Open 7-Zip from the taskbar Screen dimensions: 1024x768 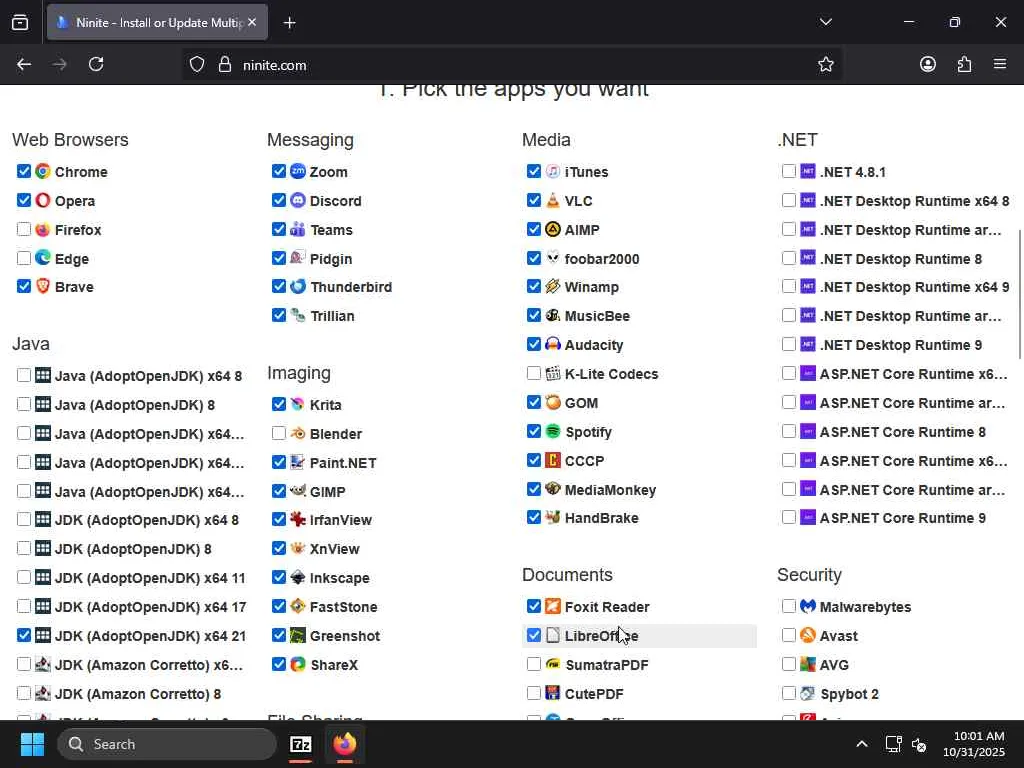pos(300,744)
